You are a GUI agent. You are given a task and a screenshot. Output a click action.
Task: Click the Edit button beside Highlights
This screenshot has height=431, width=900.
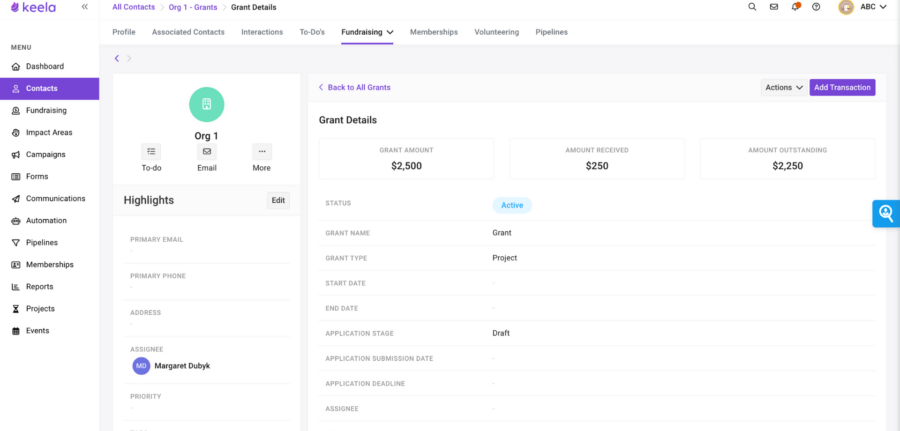[x=278, y=200]
